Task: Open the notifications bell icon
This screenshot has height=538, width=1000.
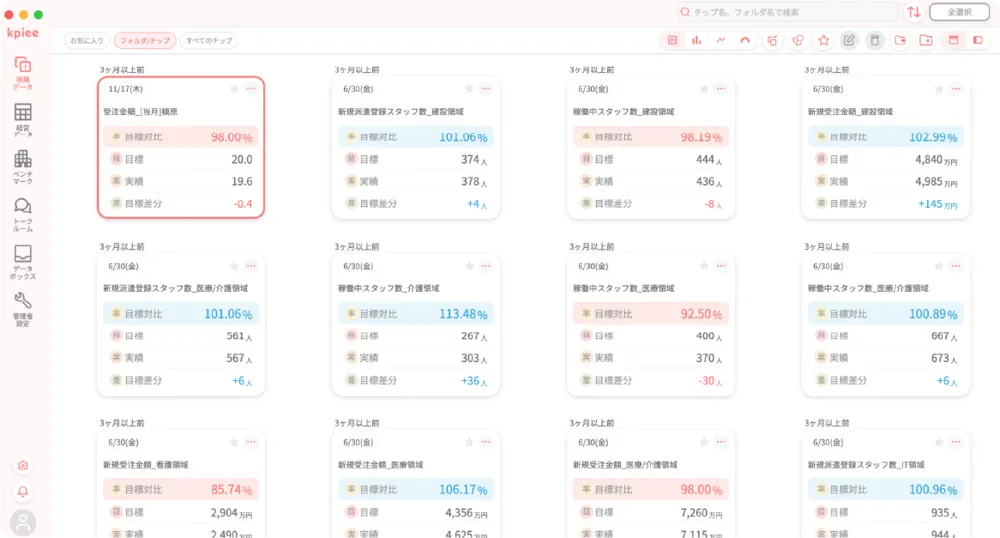Action: [x=23, y=491]
